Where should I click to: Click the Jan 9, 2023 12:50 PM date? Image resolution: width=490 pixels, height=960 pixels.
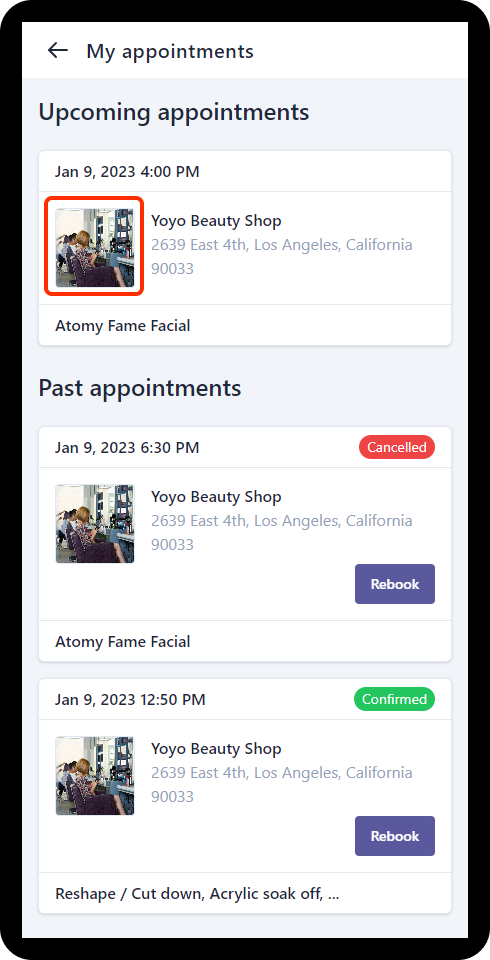130,699
